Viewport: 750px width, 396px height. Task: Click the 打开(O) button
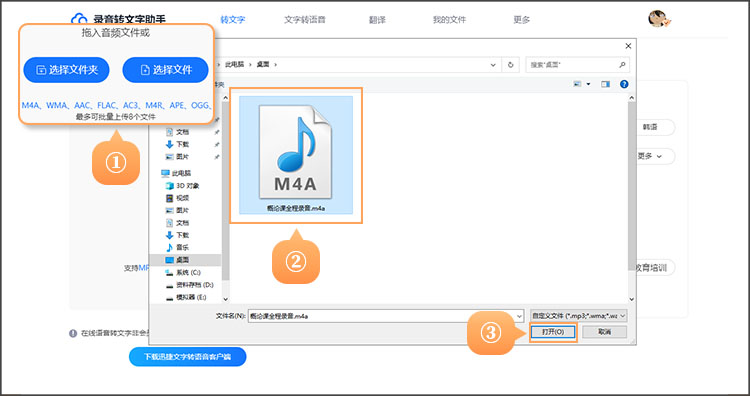click(x=553, y=332)
